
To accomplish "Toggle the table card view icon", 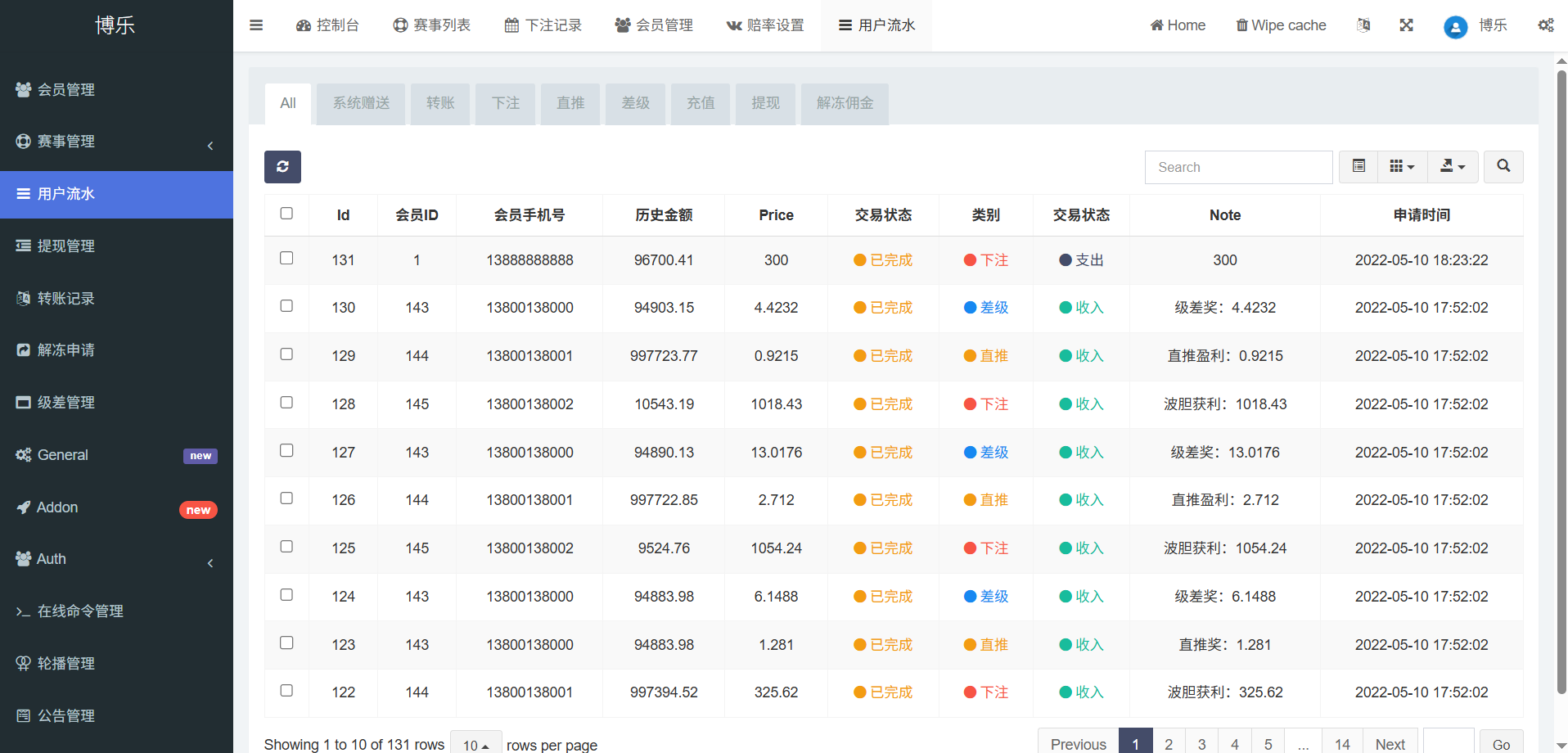I will pyautogui.click(x=1358, y=166).
